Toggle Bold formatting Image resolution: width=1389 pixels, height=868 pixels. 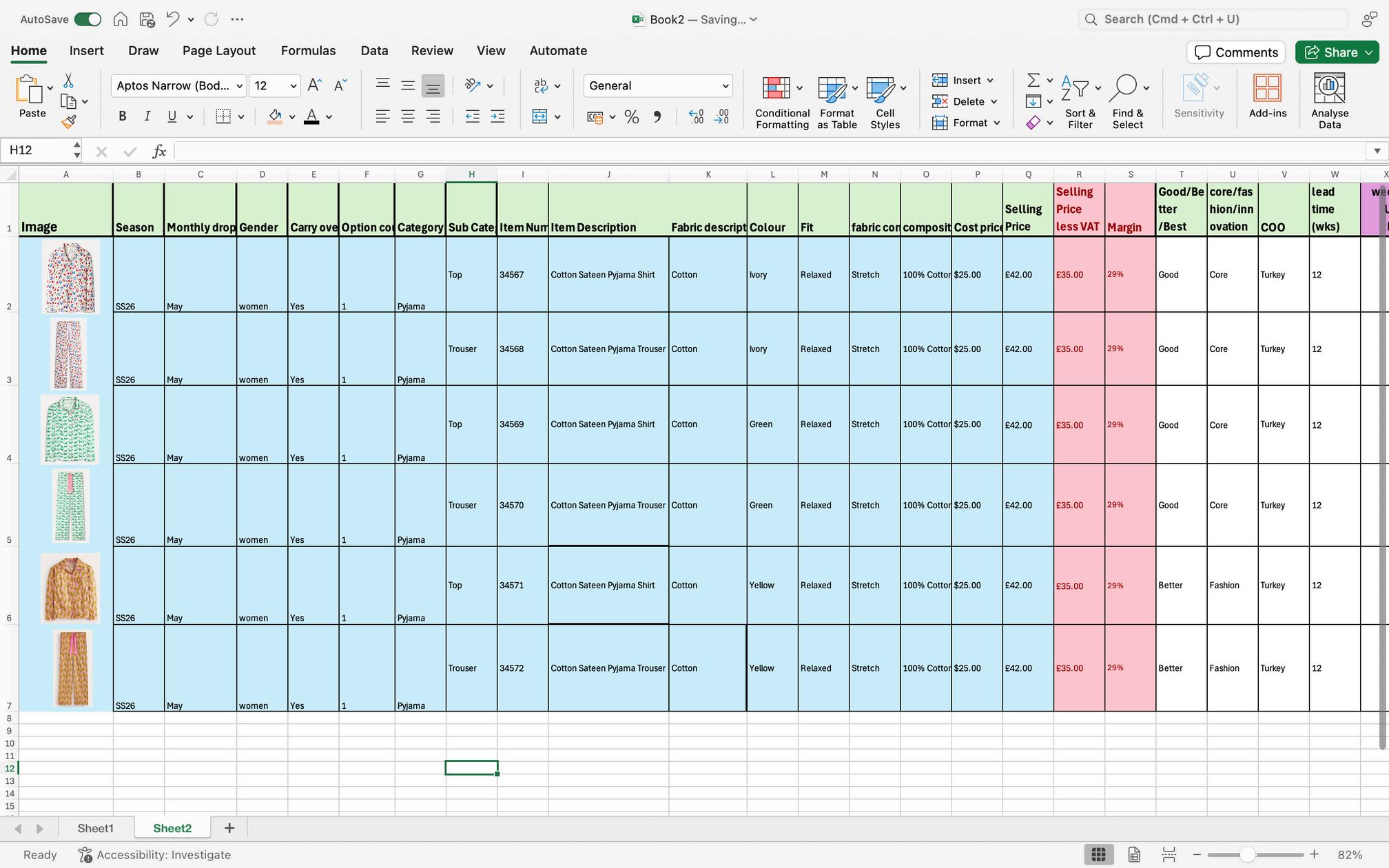click(x=123, y=116)
